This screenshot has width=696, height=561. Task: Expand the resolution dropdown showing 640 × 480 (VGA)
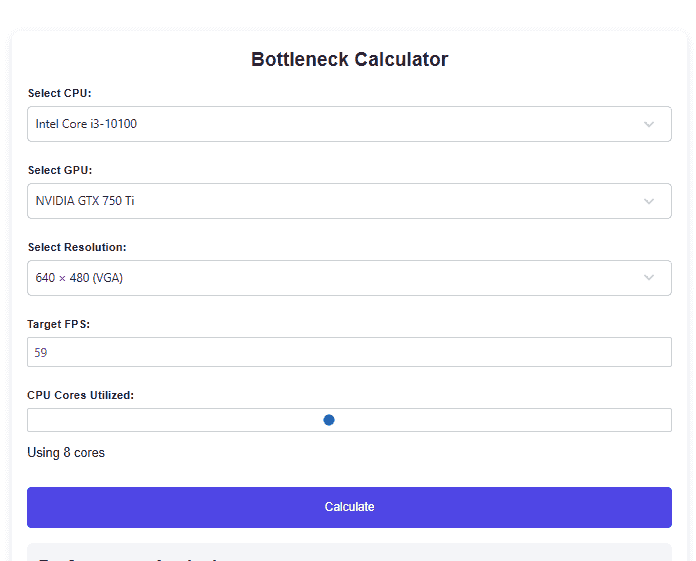pyautogui.click(x=330, y=278)
